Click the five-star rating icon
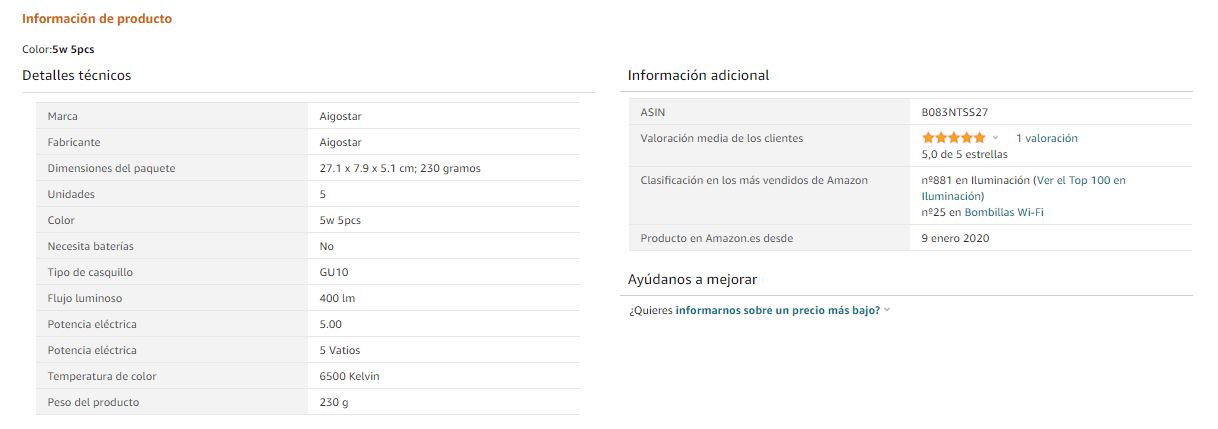 [953, 138]
